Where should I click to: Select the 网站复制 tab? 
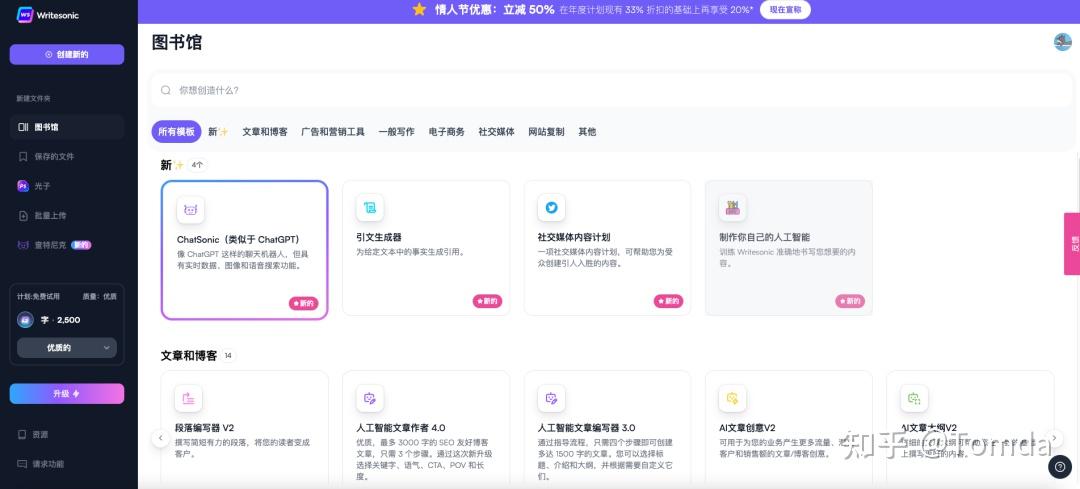coord(546,132)
